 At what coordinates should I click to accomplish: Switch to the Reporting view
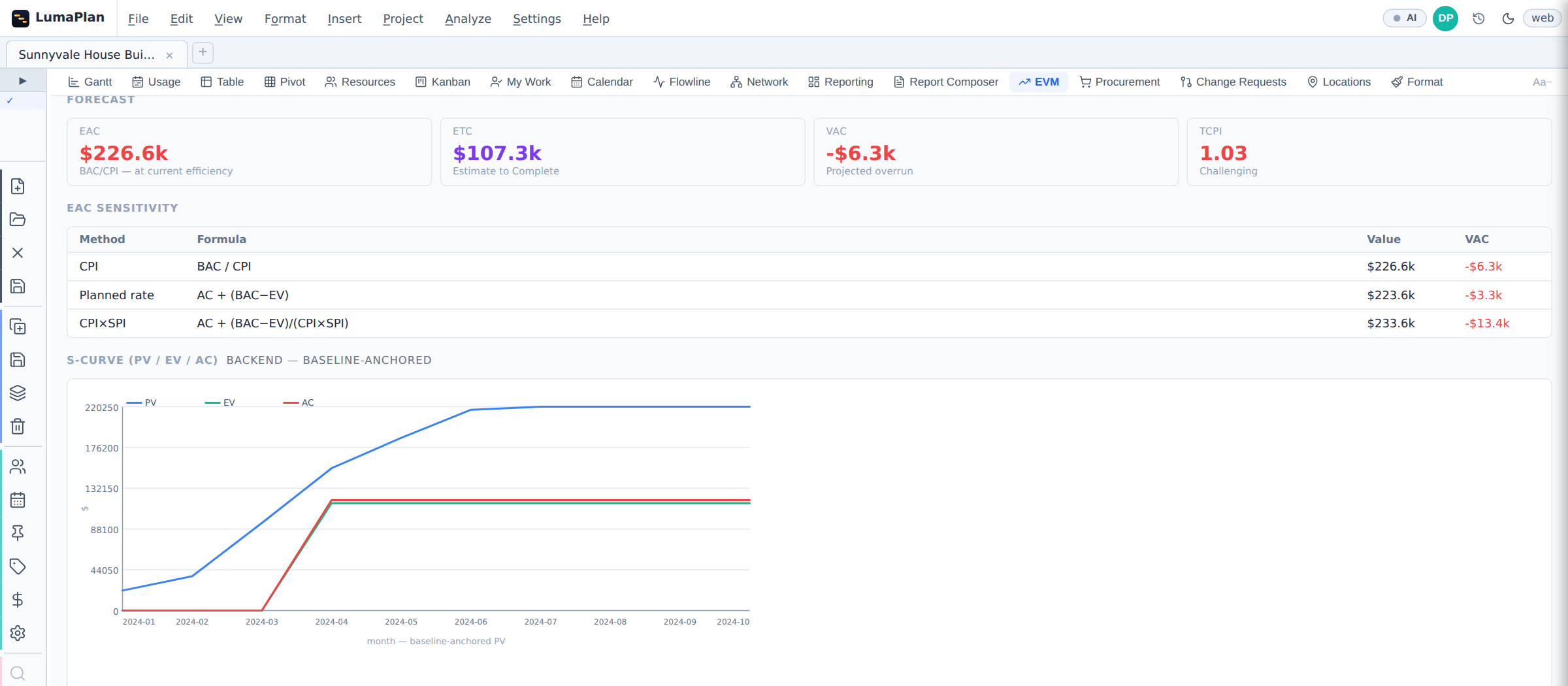click(840, 82)
